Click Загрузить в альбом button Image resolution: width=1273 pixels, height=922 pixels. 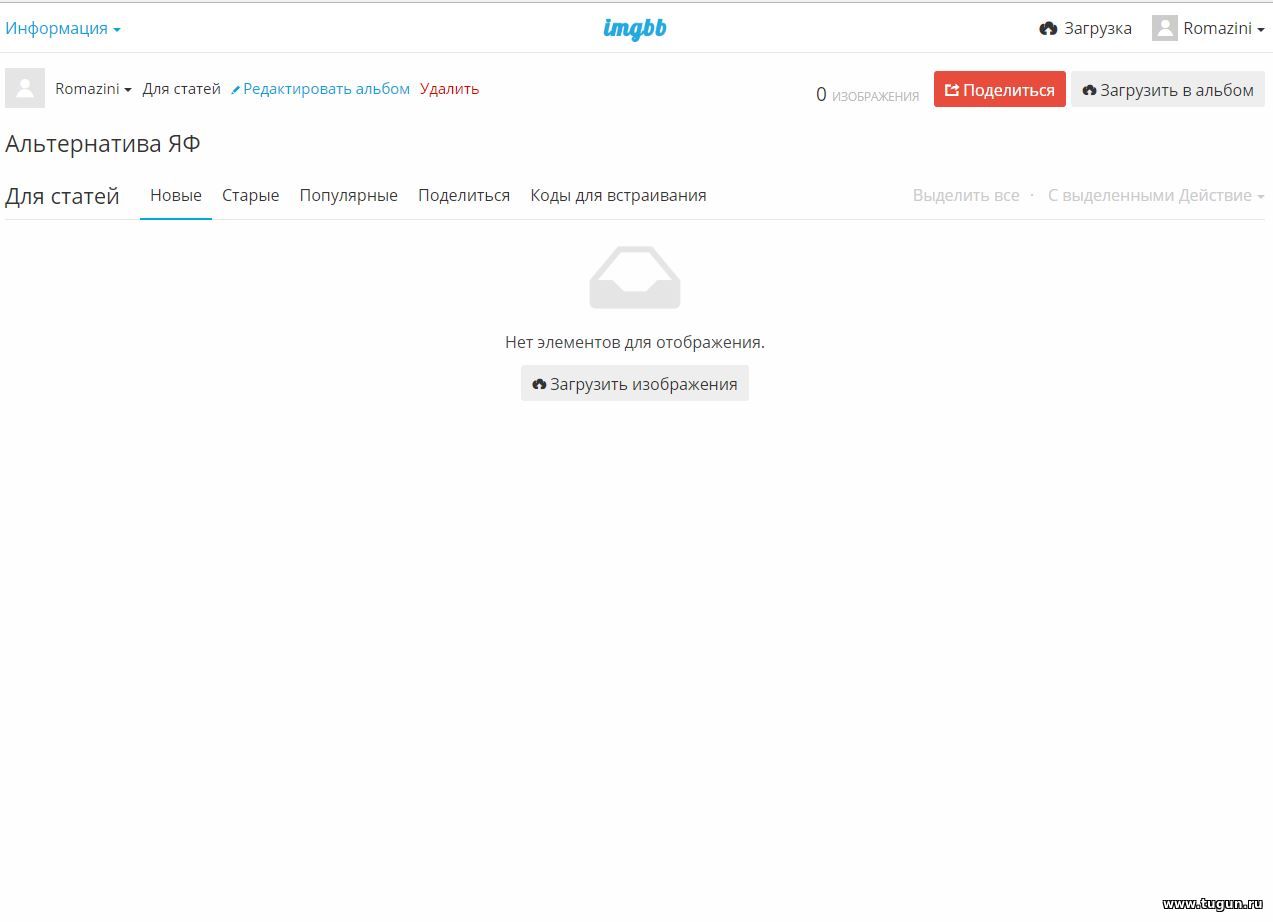coord(1168,89)
